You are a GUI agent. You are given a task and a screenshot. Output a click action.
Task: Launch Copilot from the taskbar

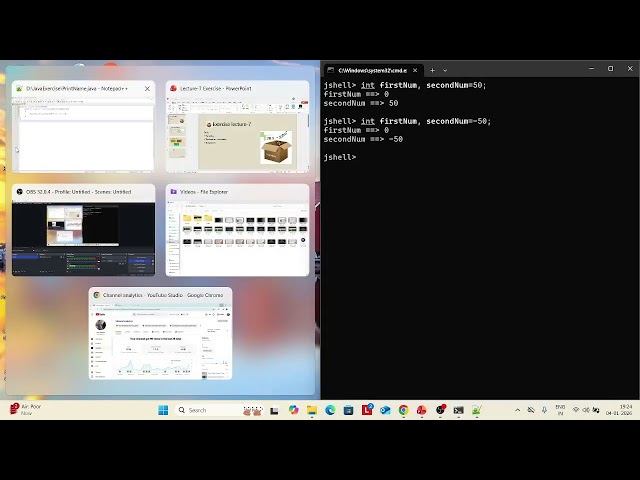(293, 410)
